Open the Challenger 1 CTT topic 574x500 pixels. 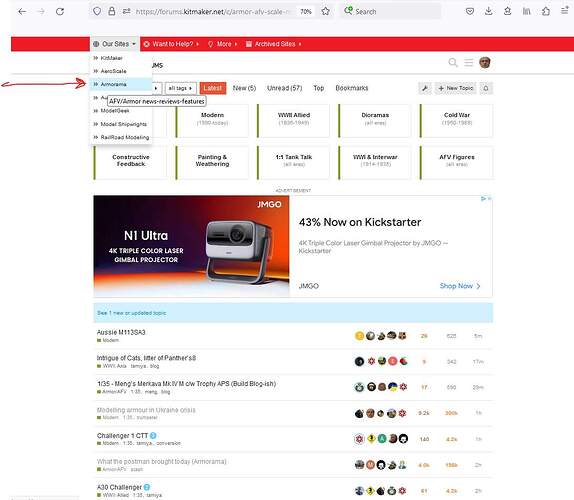pyautogui.click(x=122, y=436)
